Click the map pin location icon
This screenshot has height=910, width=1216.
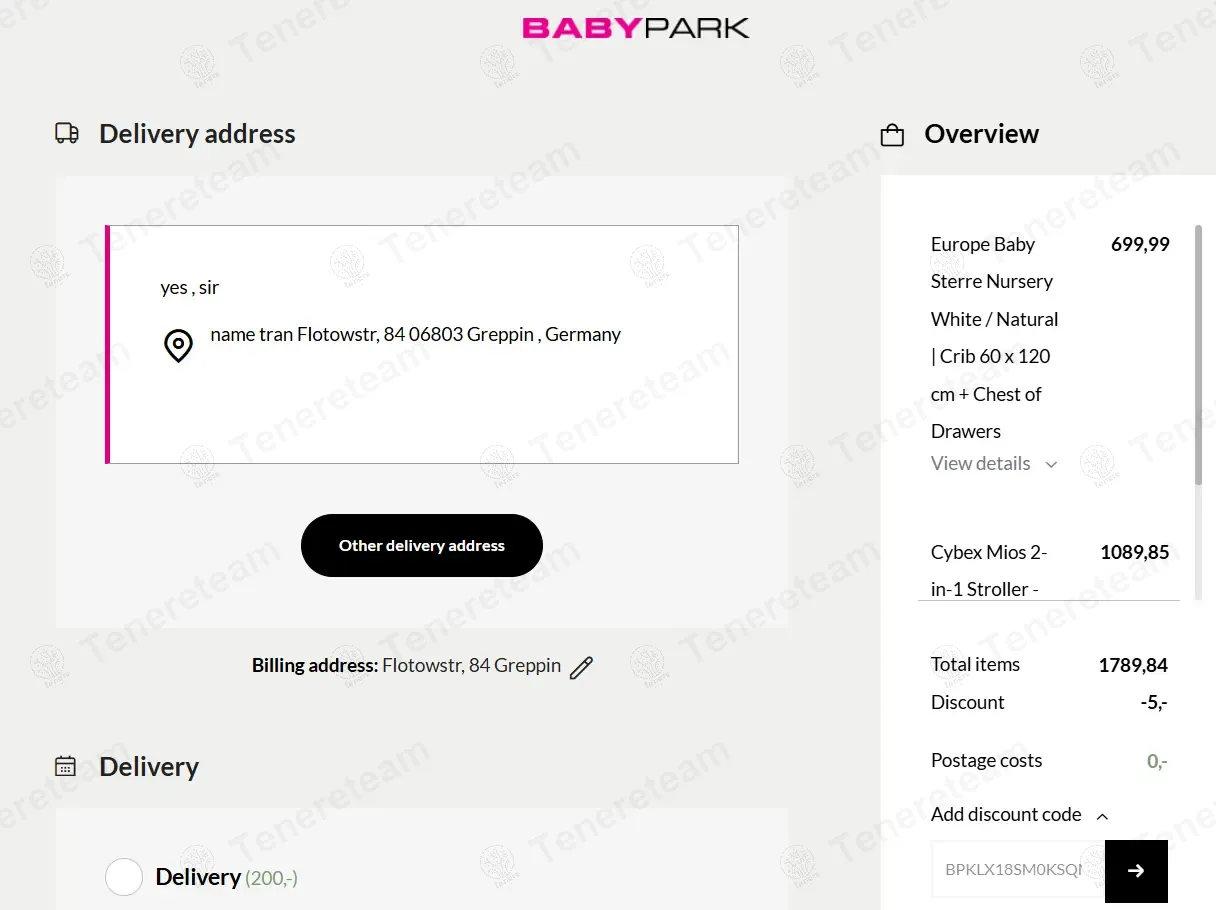(178, 346)
